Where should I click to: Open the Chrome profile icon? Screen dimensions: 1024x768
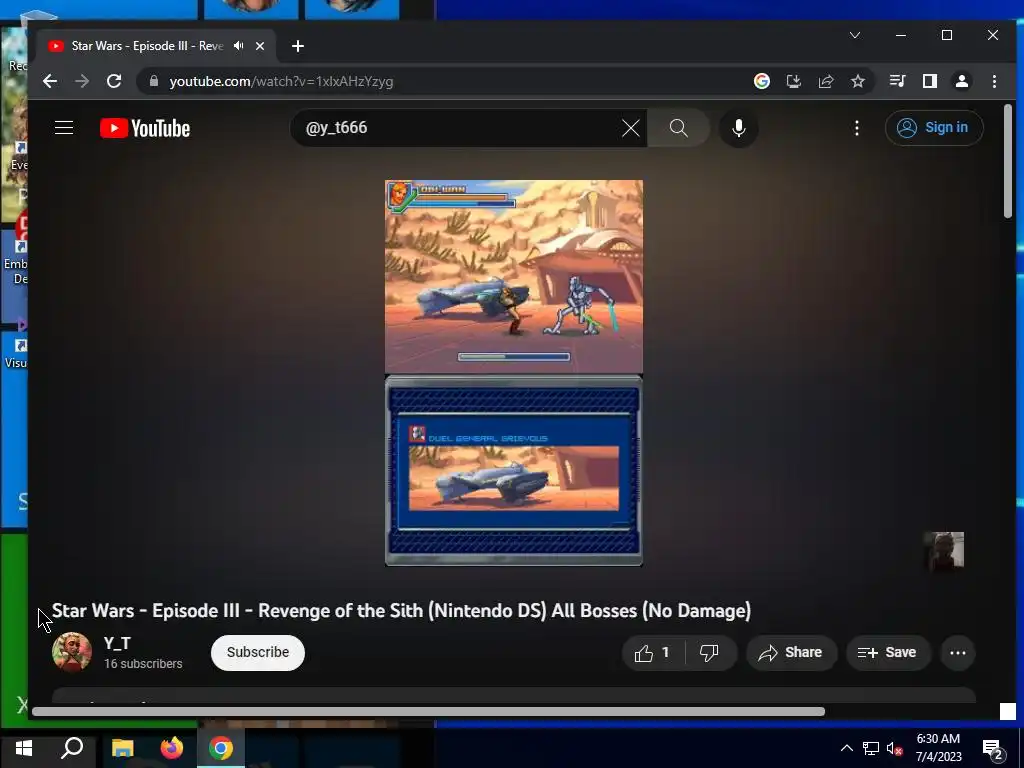961,81
